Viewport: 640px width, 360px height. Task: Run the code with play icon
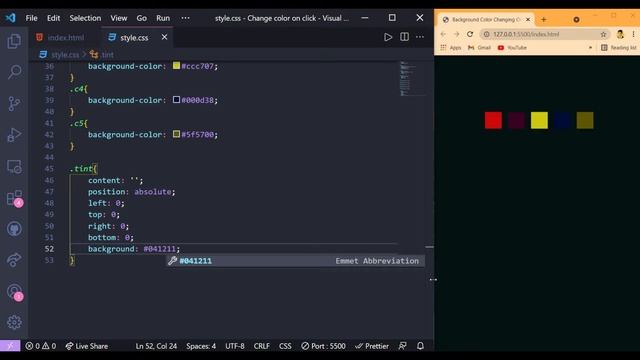[x=388, y=37]
